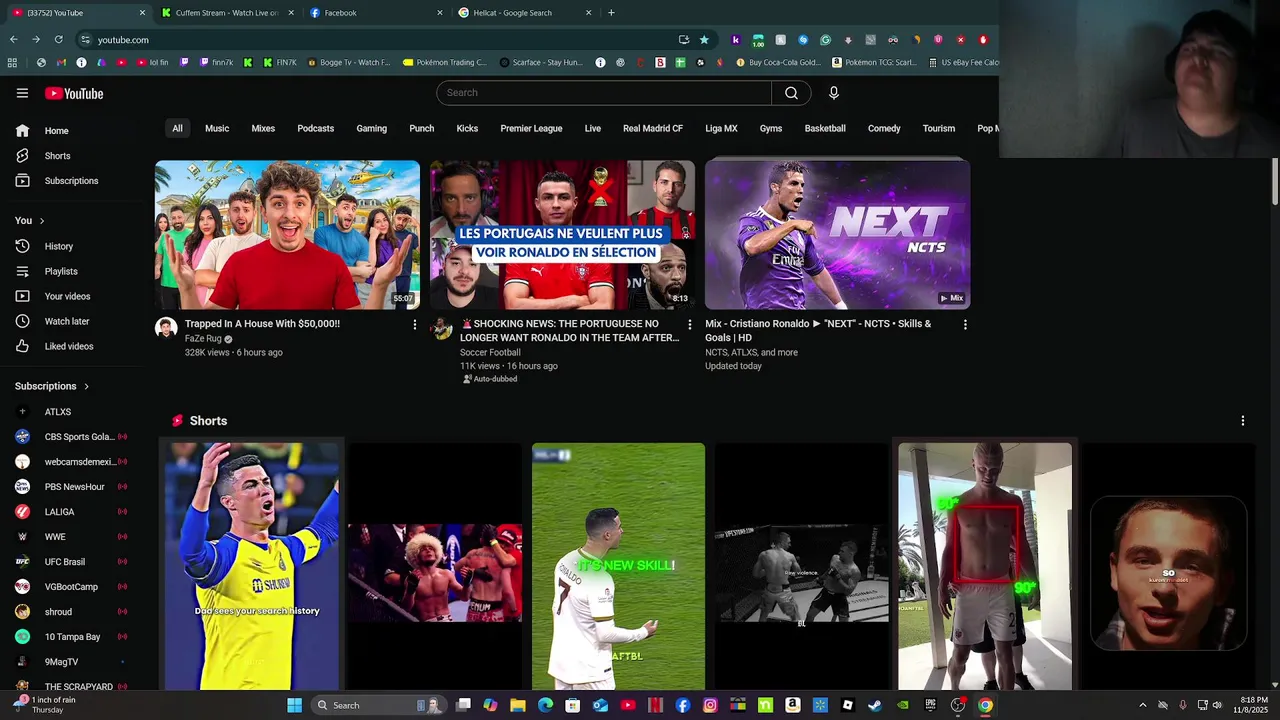Close the Facebook tab

click(x=440, y=13)
